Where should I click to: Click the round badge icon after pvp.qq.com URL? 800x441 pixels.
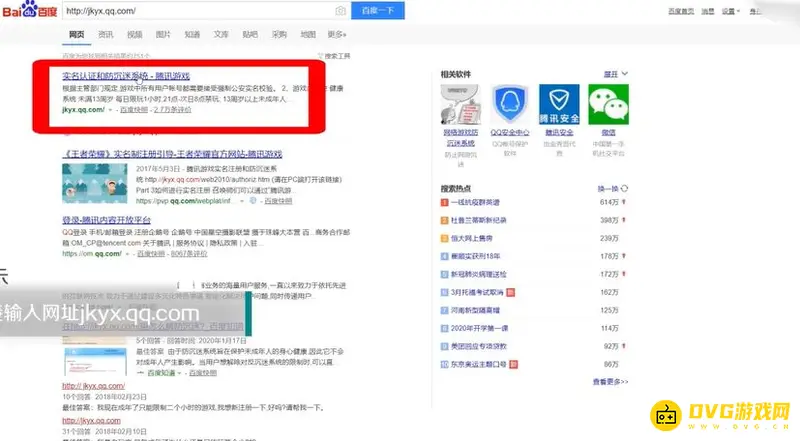click(x=253, y=201)
